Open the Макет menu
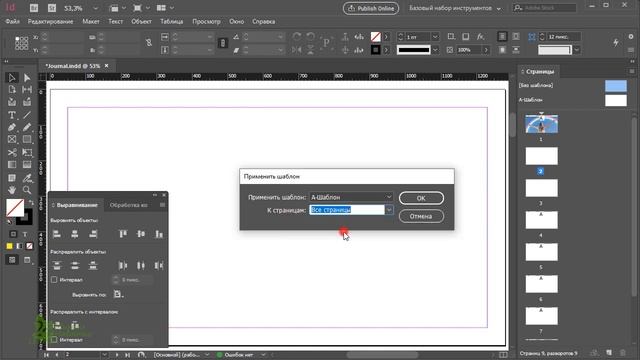Screen dimensions: 640x360 91,21
